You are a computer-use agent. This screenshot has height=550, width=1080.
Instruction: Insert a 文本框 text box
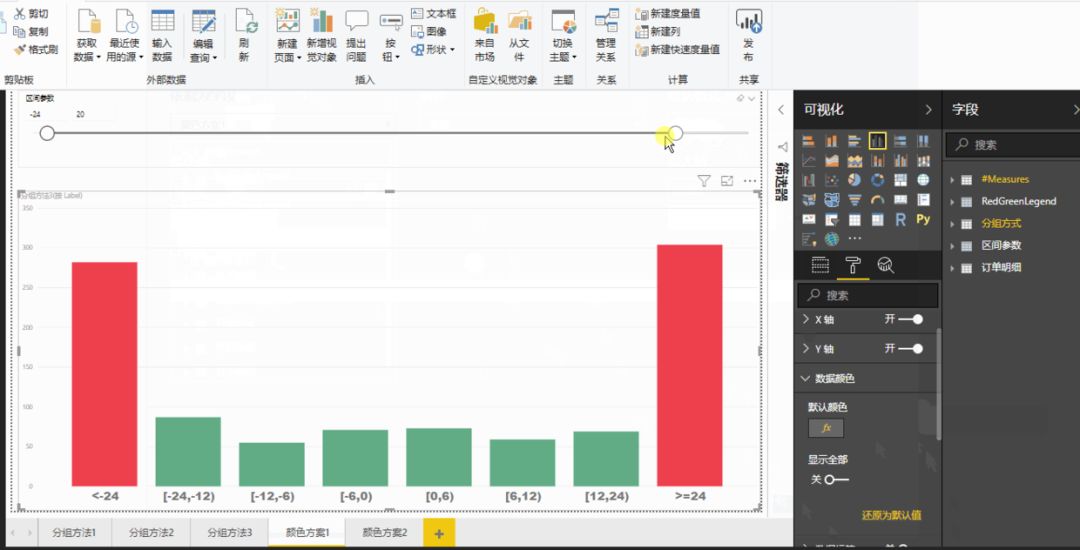coord(433,14)
